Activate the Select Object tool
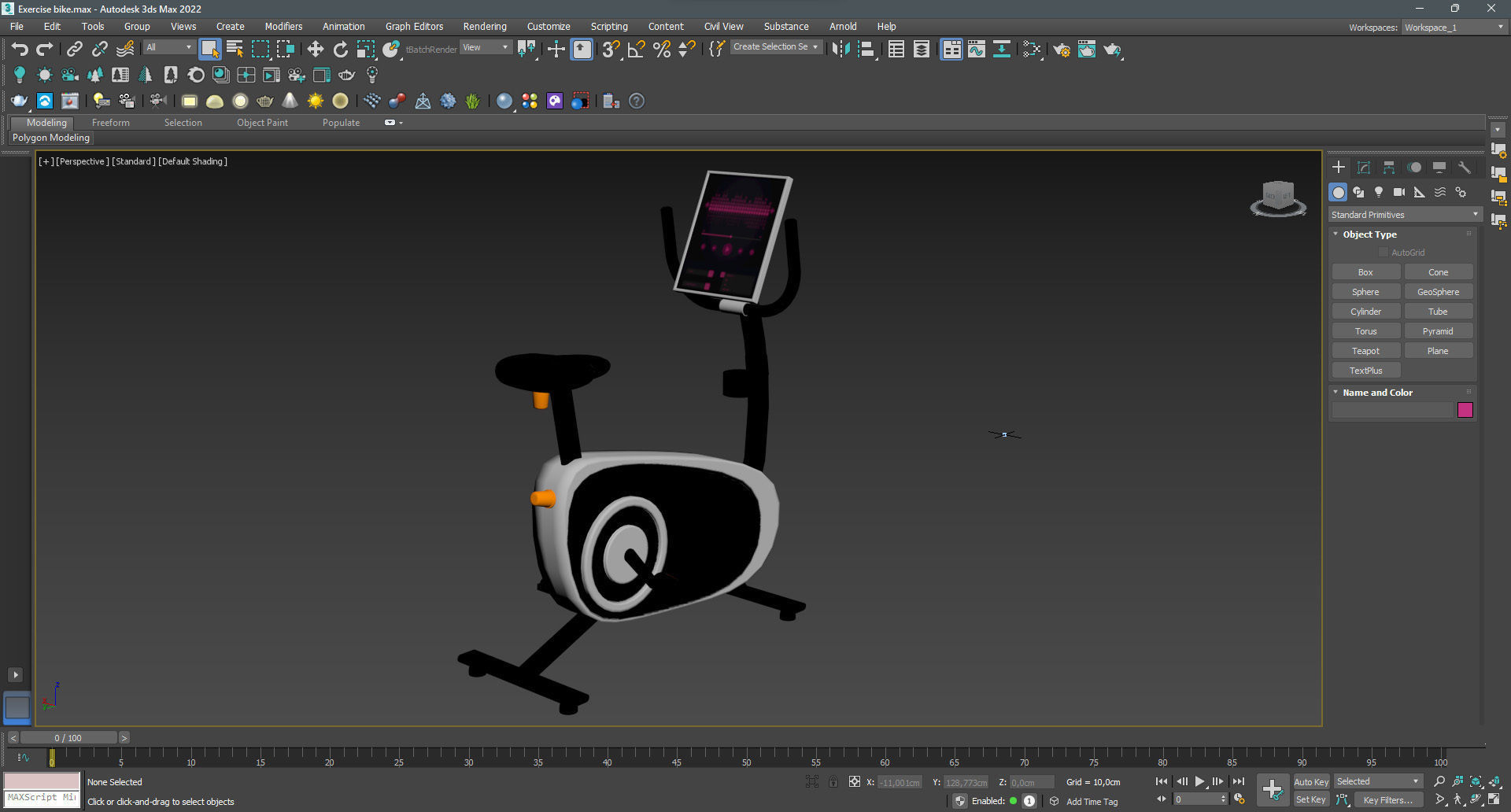 click(x=209, y=49)
